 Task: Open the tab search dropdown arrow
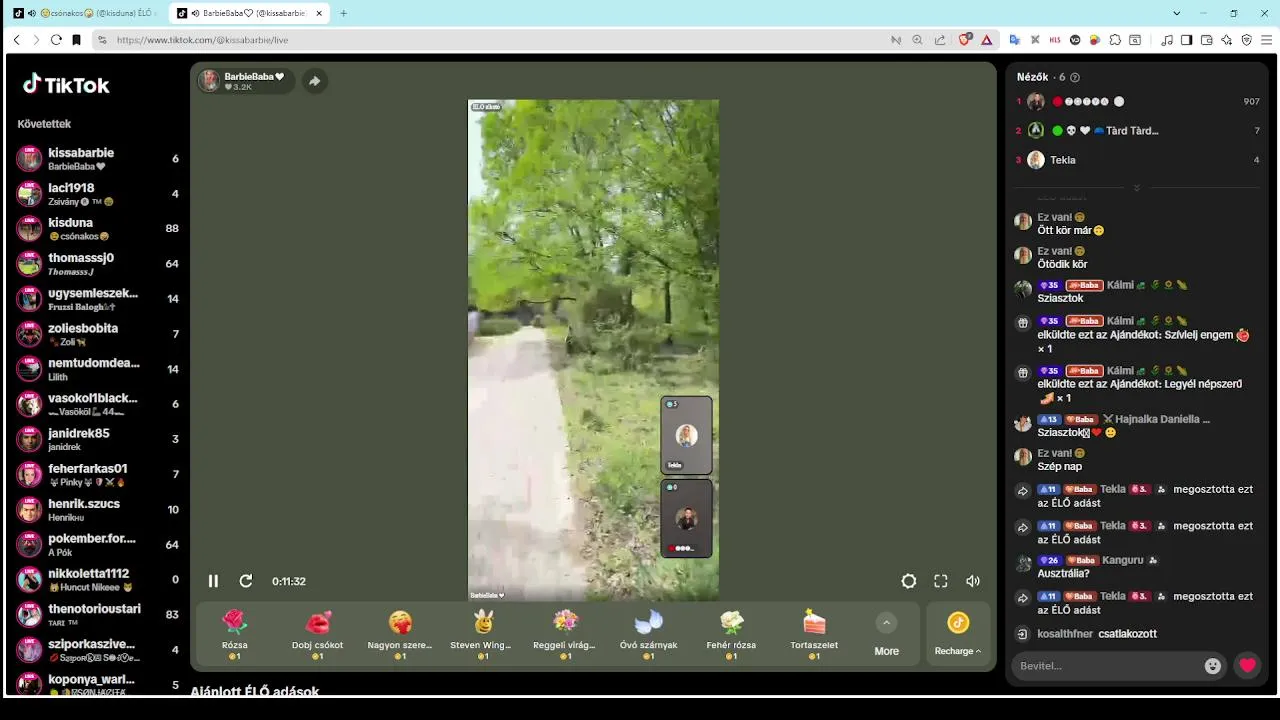point(1177,13)
